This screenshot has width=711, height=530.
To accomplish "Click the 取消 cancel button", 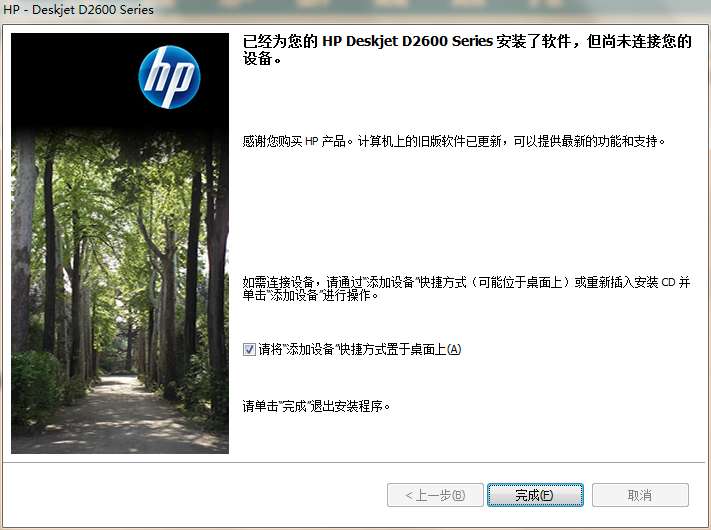I will point(640,495).
